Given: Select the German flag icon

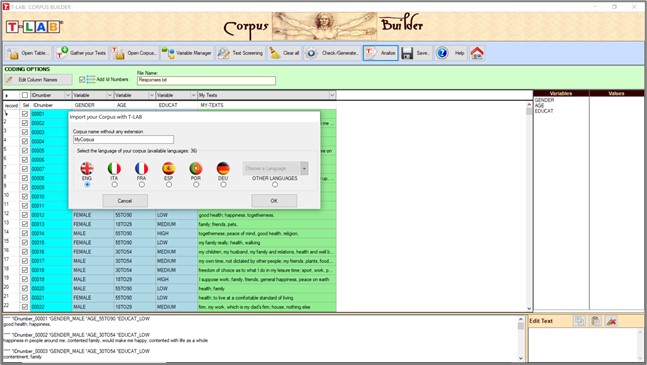Looking at the screenshot, I should point(223,168).
